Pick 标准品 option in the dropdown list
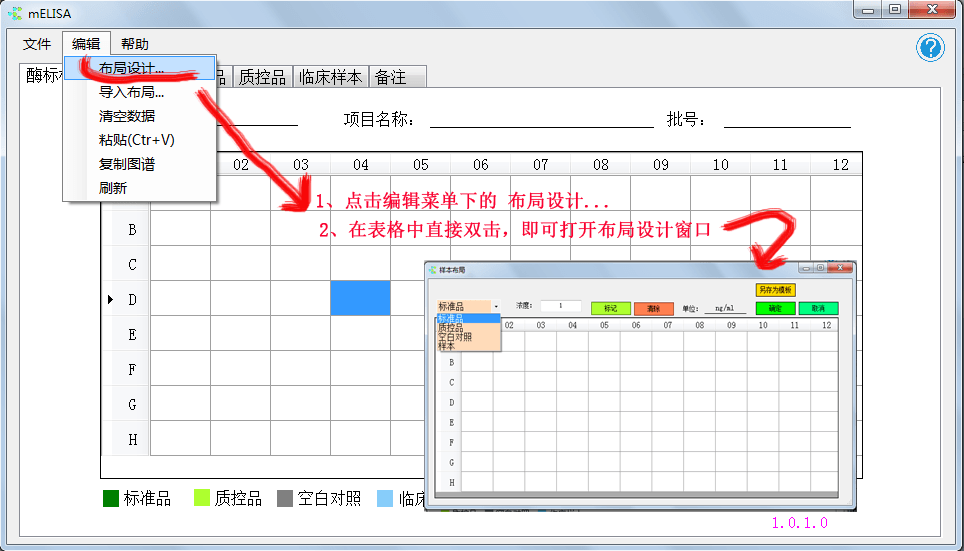Image resolution: width=964 pixels, height=551 pixels. click(468, 319)
